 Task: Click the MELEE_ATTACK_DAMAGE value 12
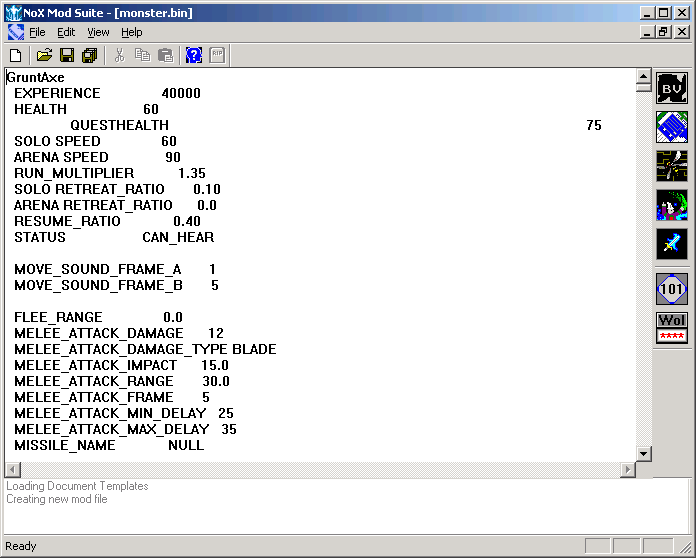point(216,333)
